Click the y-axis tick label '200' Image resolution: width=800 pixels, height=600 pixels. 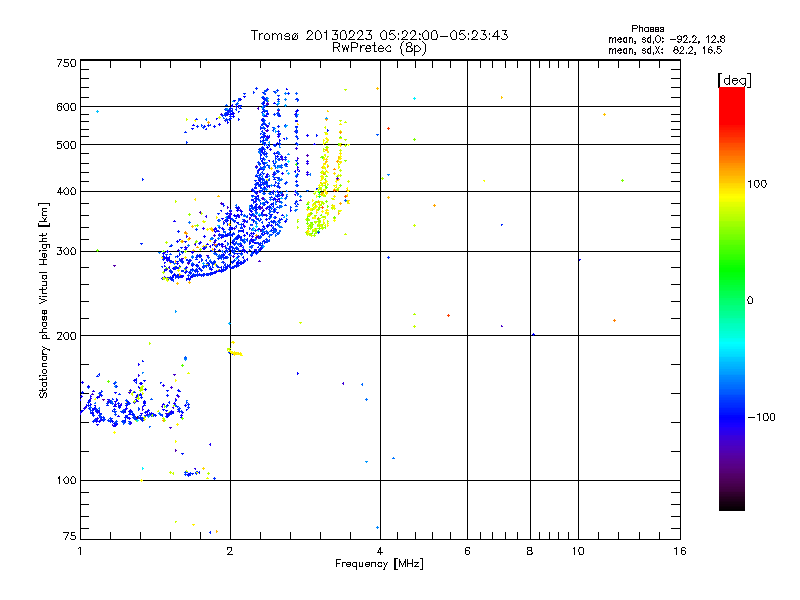tap(66, 336)
